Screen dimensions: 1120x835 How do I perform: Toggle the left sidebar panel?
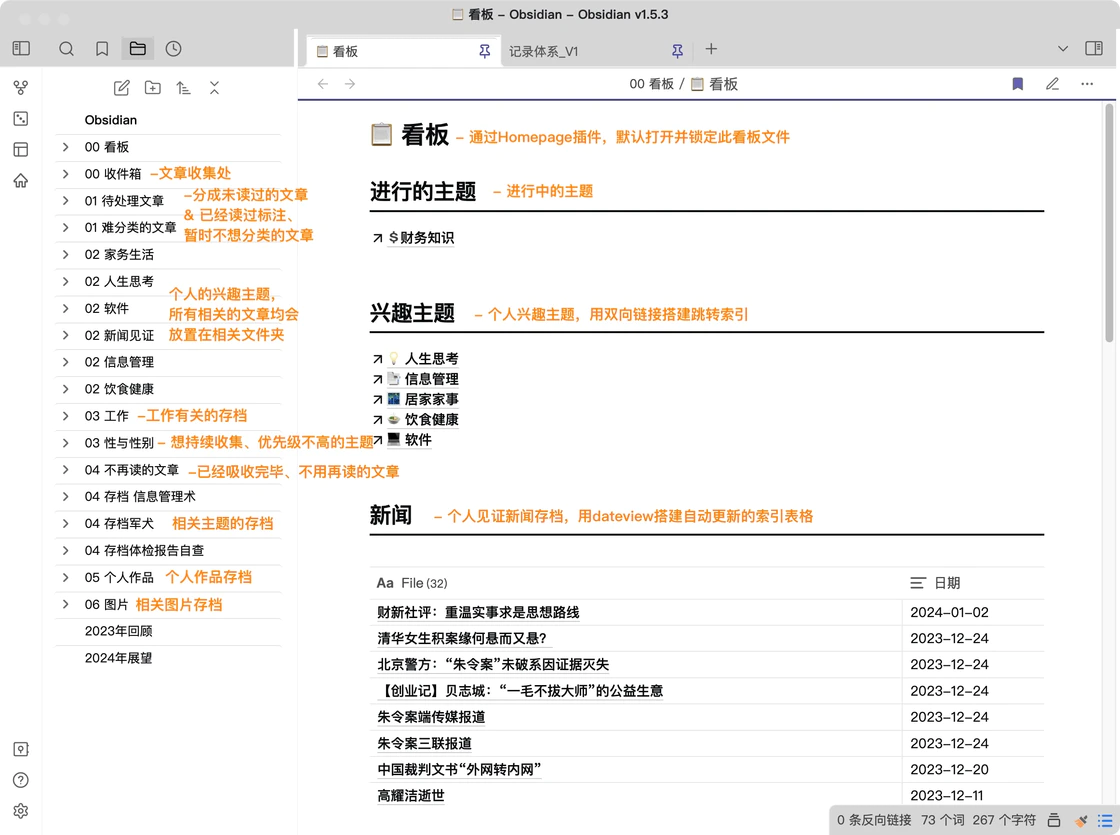21,49
